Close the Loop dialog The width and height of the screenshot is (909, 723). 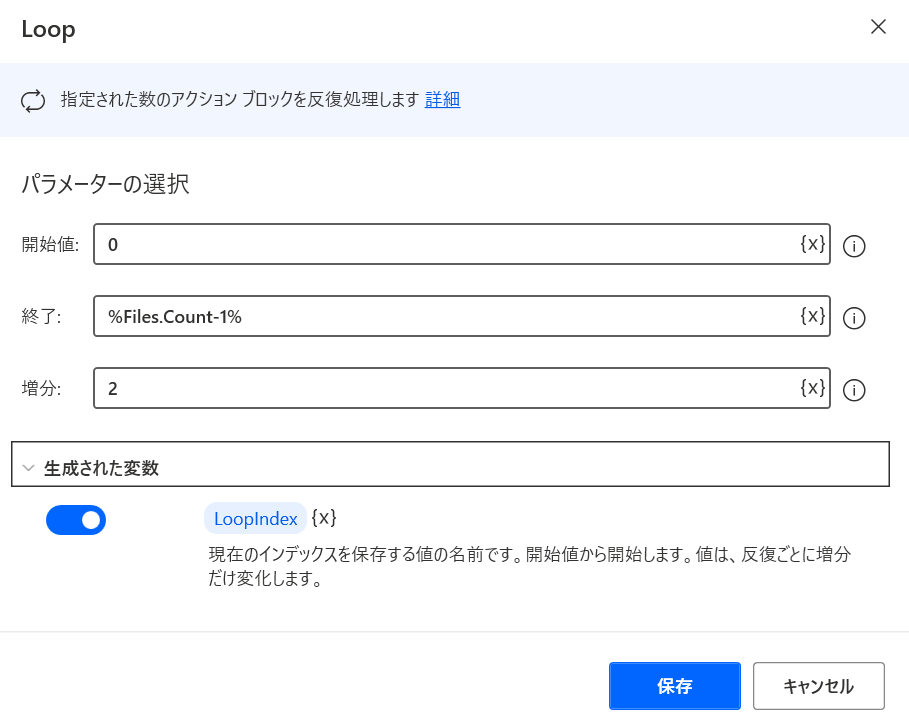(878, 26)
